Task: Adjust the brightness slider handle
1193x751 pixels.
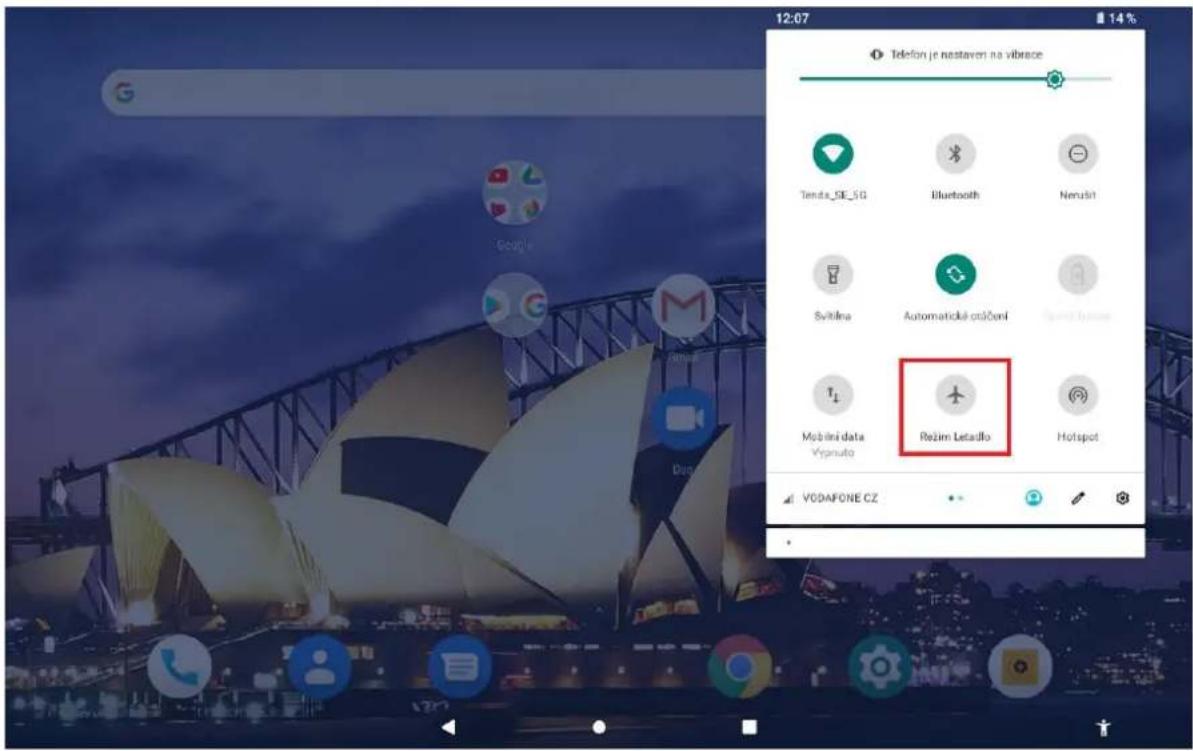Action: point(1055,79)
